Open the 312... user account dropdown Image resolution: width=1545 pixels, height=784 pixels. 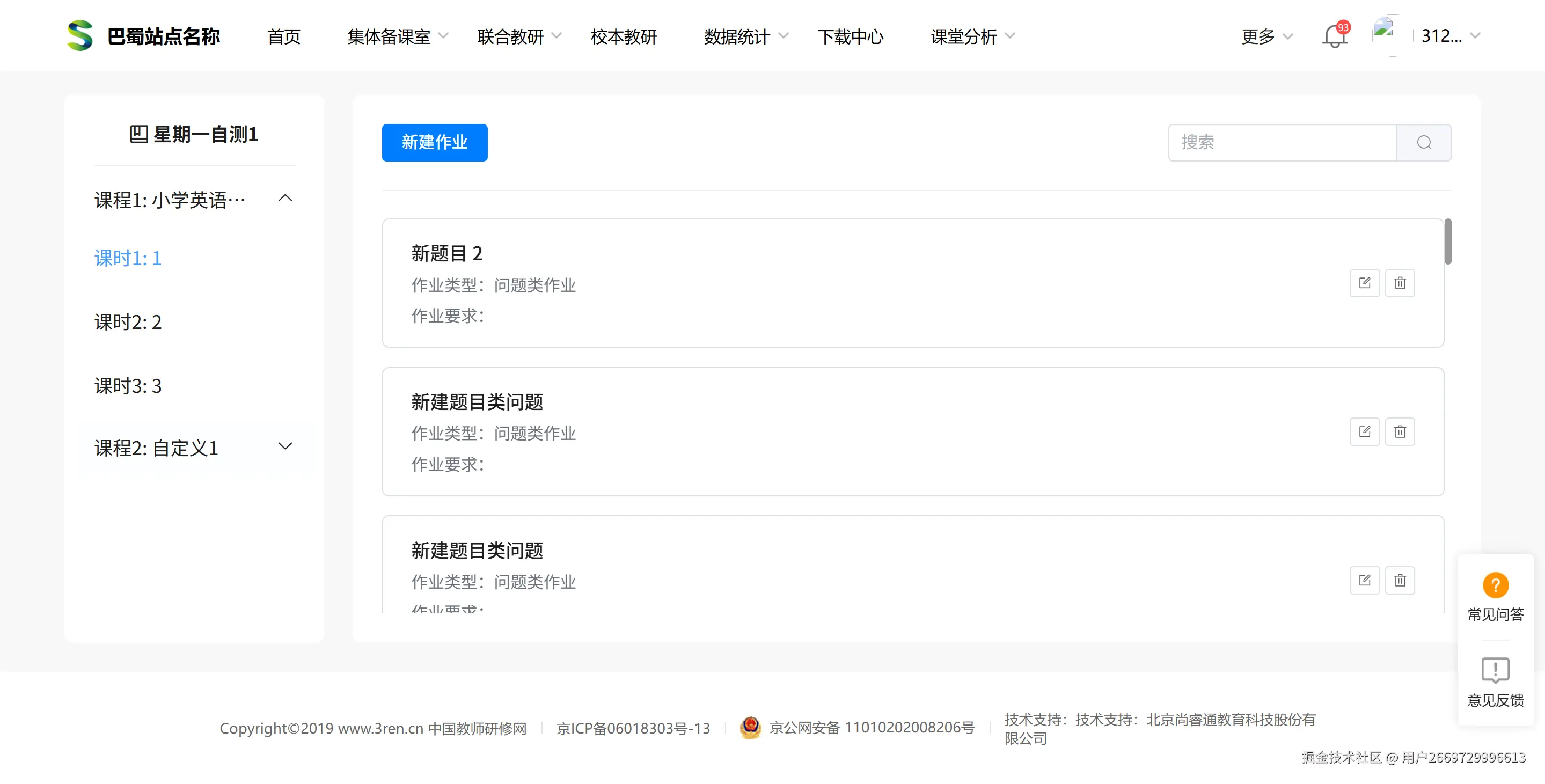coord(1451,36)
